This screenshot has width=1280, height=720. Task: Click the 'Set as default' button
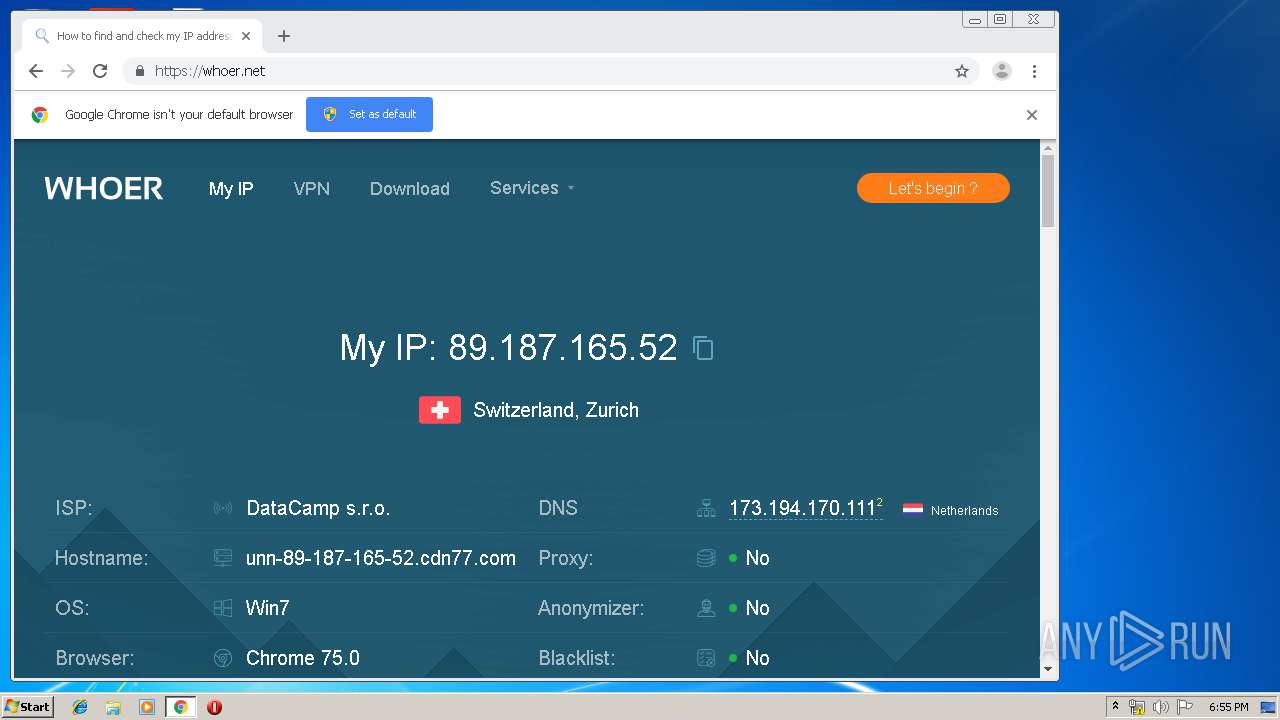[x=369, y=114]
